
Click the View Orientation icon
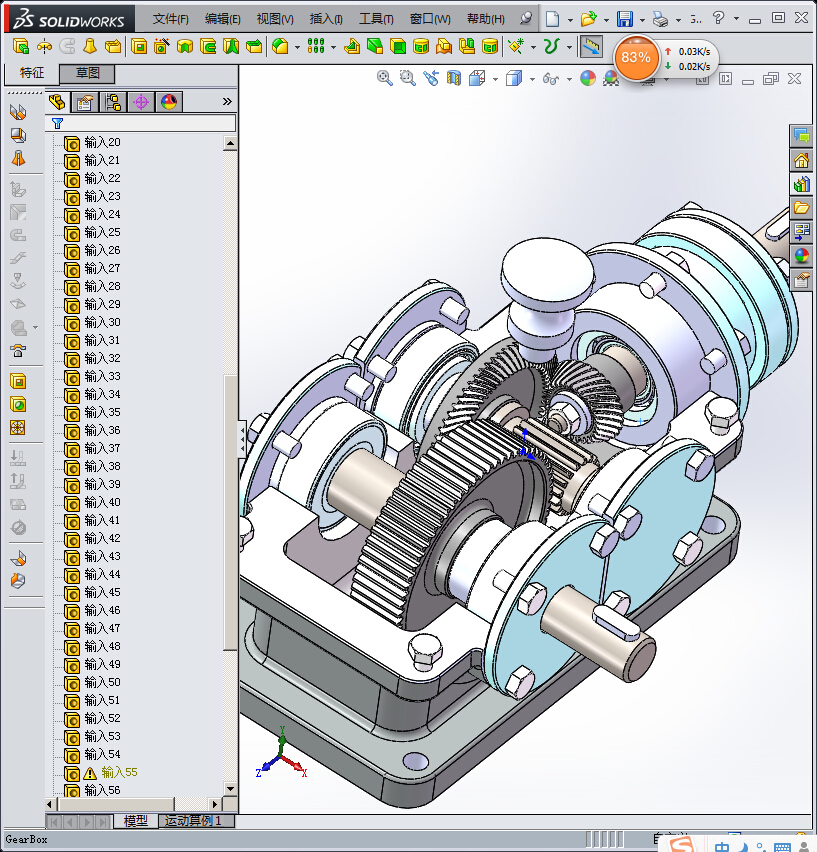pyautogui.click(x=477, y=78)
